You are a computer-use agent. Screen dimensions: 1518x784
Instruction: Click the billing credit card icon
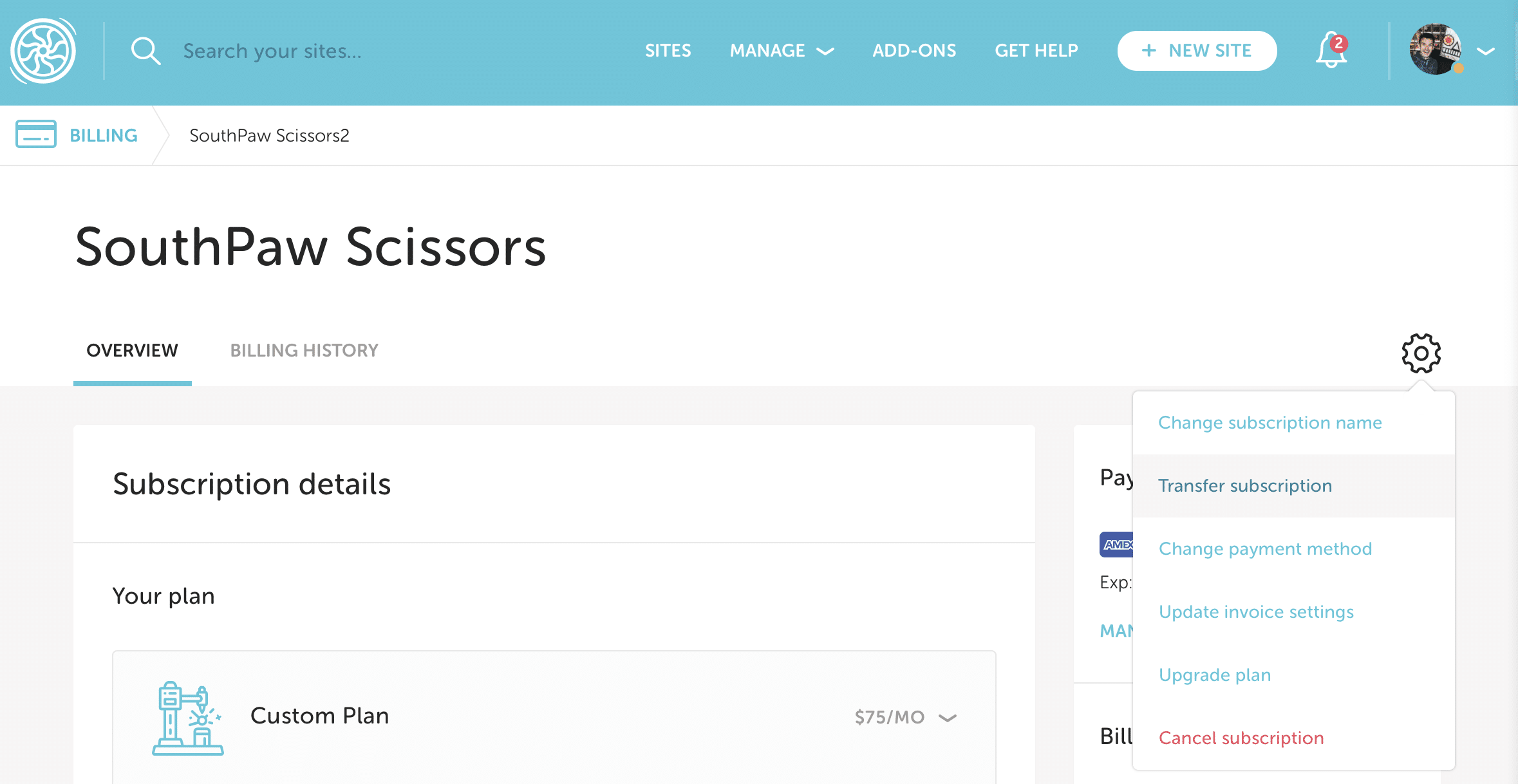click(x=36, y=135)
